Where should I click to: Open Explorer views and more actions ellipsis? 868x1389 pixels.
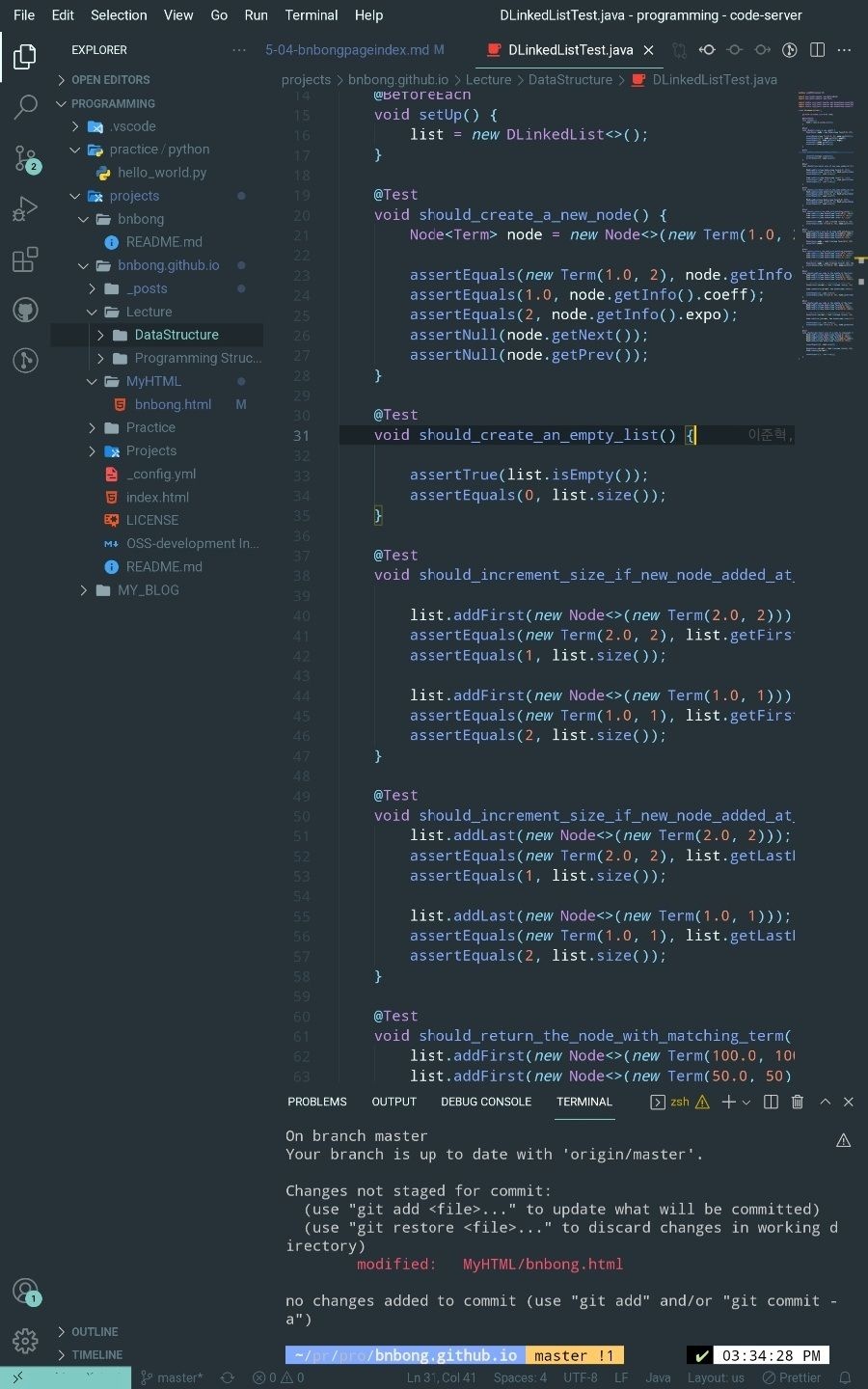point(239,50)
